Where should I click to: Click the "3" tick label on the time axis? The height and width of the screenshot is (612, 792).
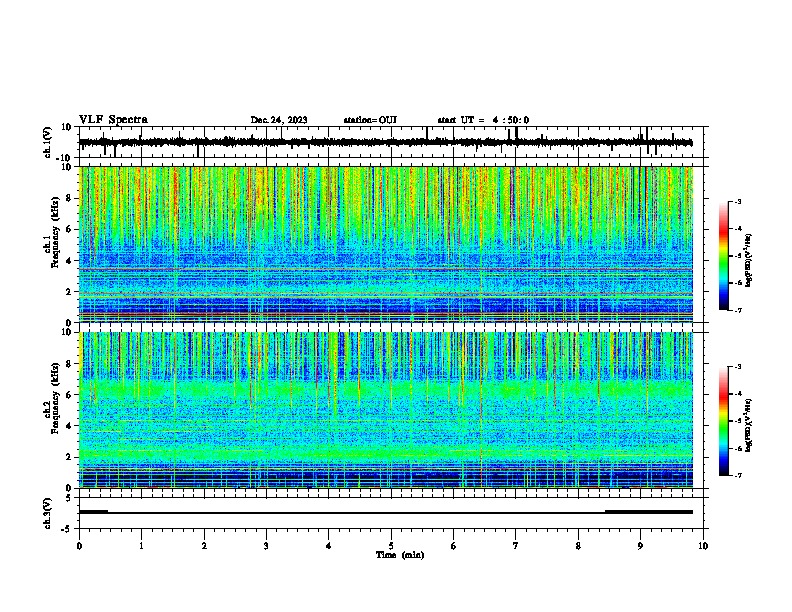pos(266,546)
